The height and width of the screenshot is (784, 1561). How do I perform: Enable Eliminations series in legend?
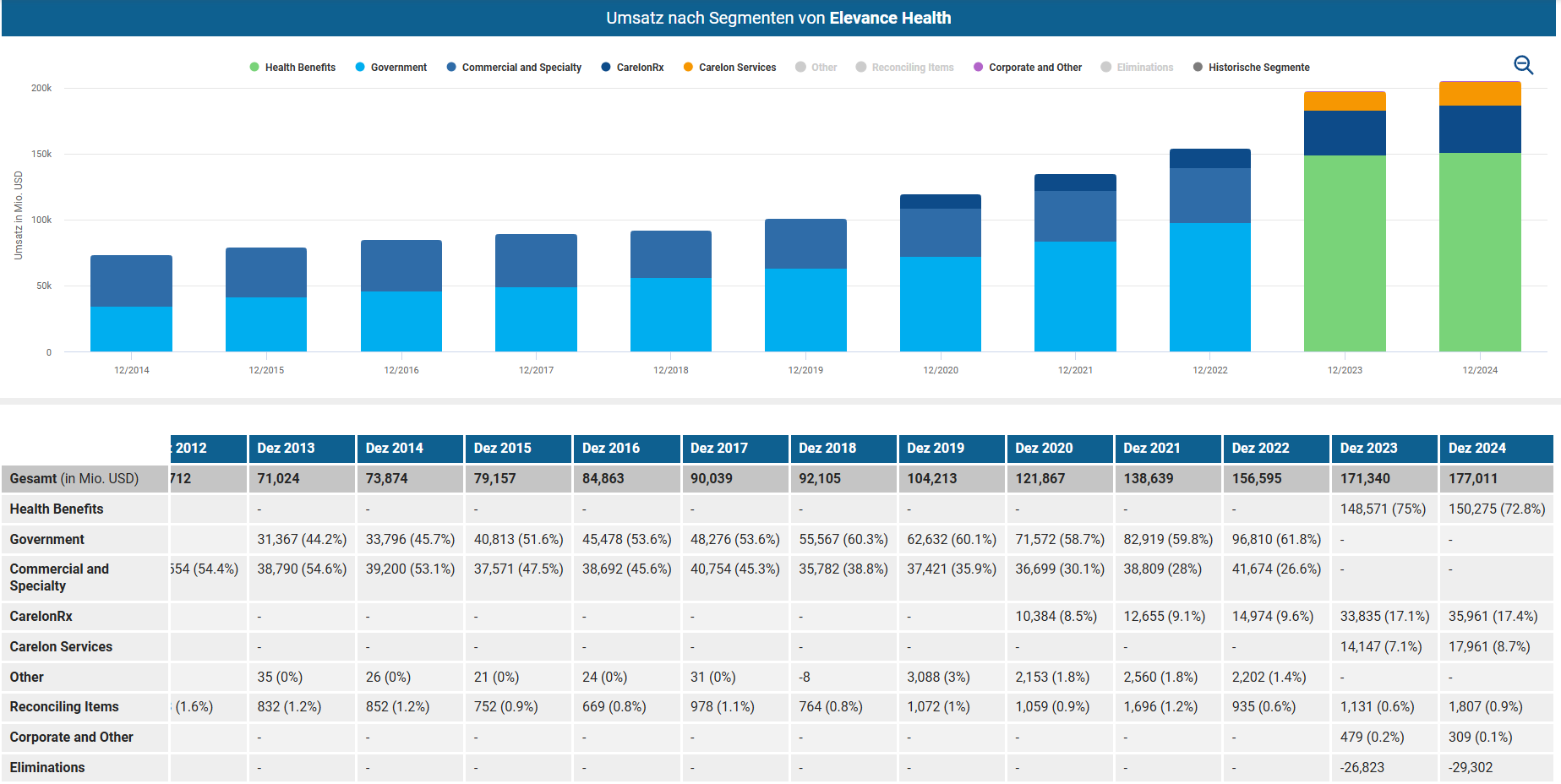1144,68
